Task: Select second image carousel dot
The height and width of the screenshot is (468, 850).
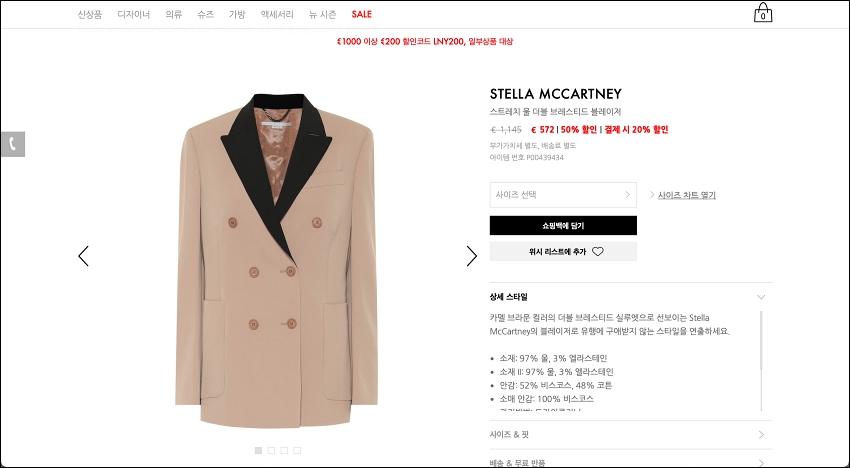Action: tap(271, 450)
